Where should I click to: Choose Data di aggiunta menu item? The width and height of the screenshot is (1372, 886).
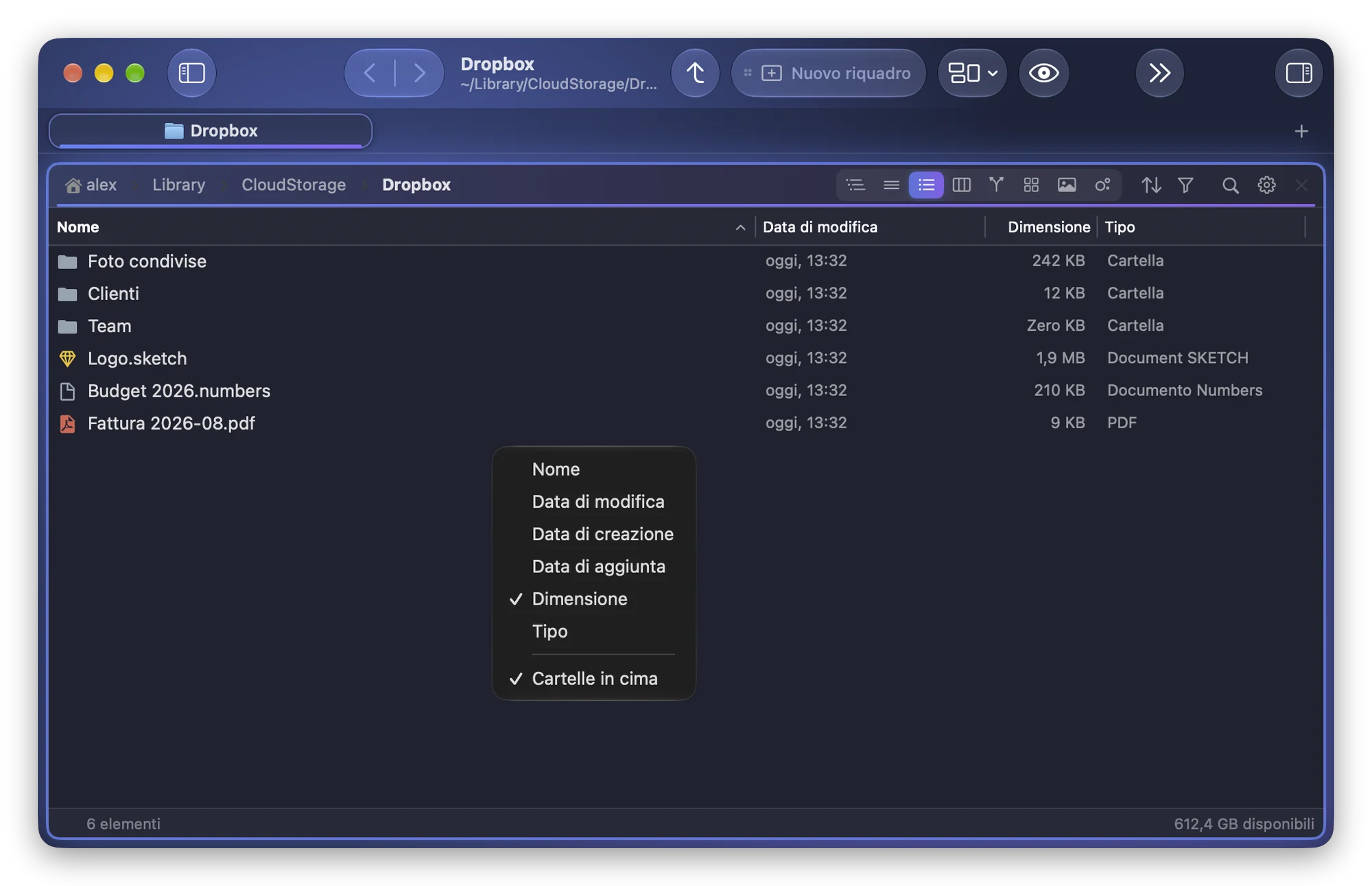[594, 567]
